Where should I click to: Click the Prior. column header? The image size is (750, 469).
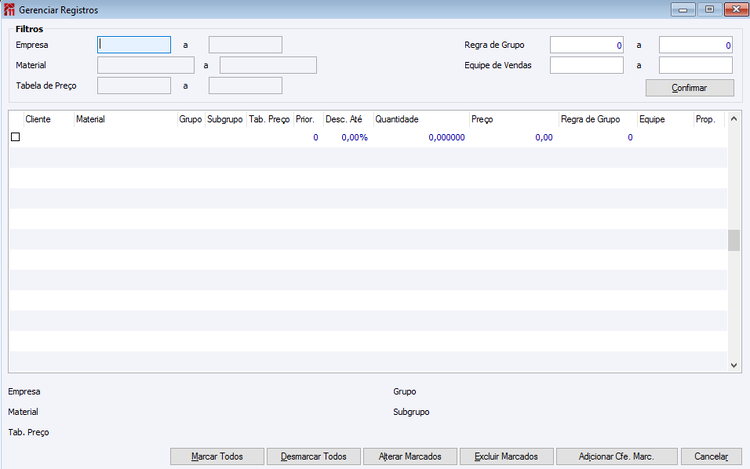pyautogui.click(x=309, y=120)
